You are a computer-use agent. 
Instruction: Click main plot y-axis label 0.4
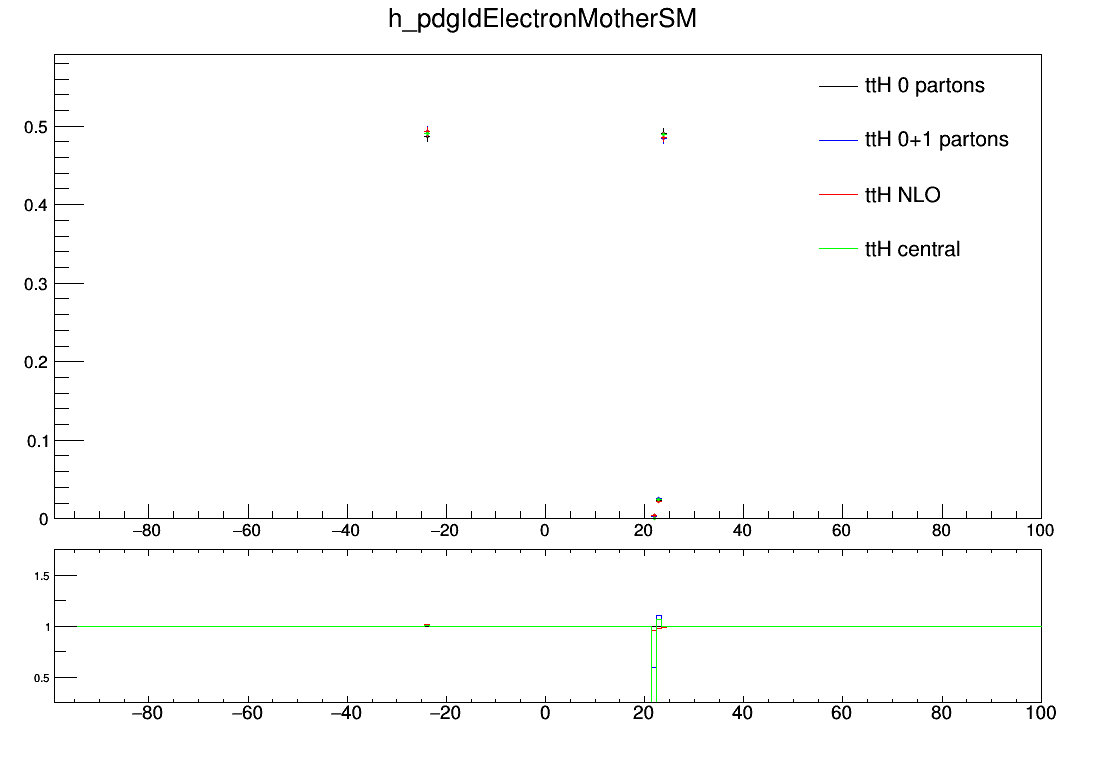click(36, 206)
